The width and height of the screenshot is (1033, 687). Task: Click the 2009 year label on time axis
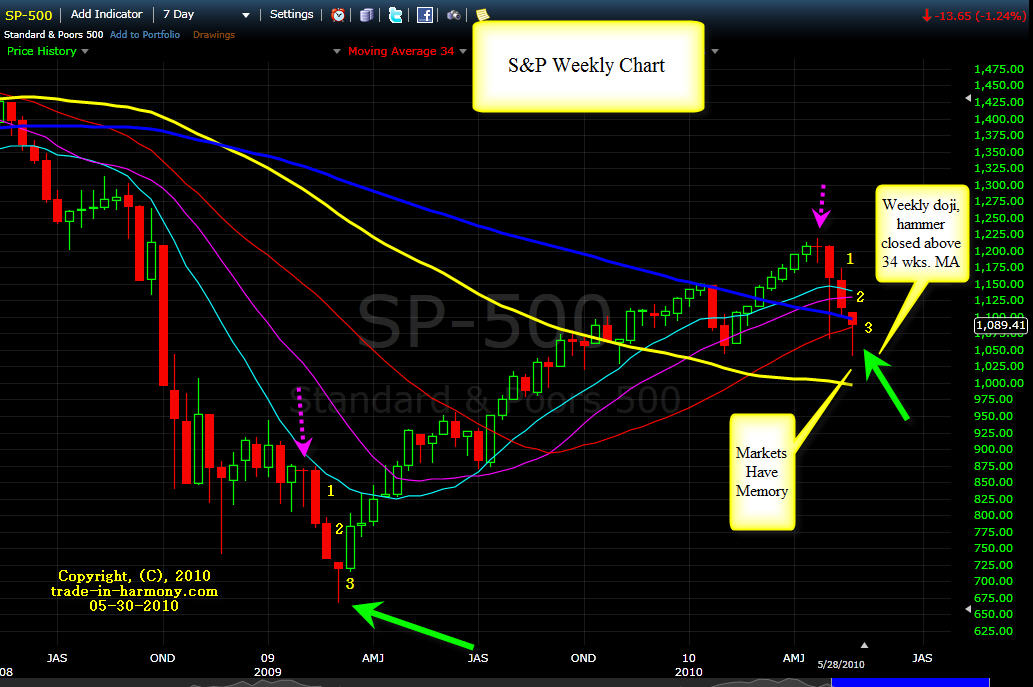click(267, 672)
